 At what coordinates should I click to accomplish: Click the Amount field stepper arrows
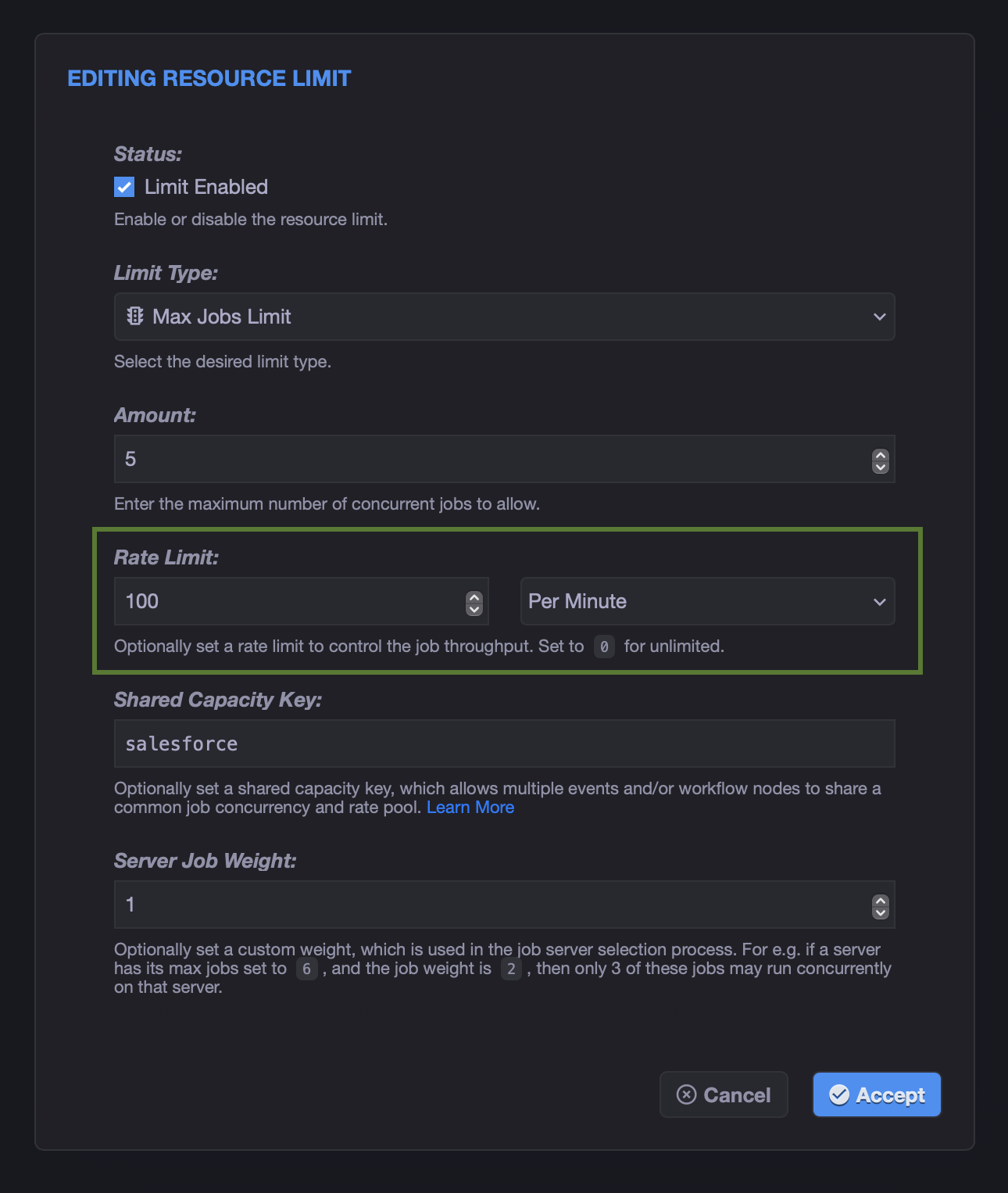(x=881, y=460)
